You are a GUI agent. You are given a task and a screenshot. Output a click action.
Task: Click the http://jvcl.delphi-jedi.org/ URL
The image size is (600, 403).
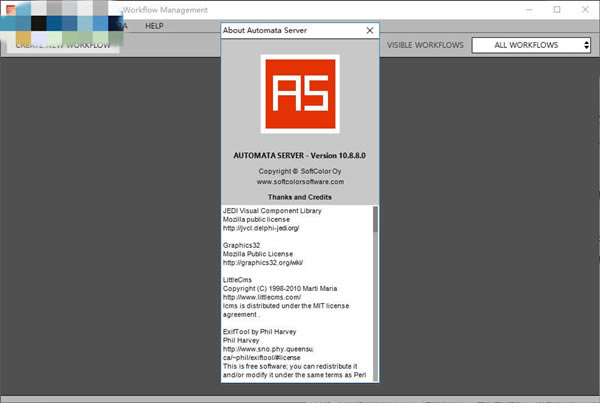pyautogui.click(x=261, y=228)
